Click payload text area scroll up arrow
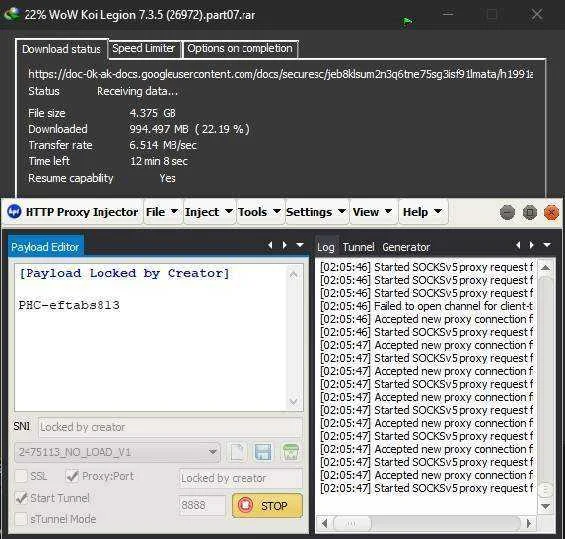565x539 pixels. click(293, 275)
